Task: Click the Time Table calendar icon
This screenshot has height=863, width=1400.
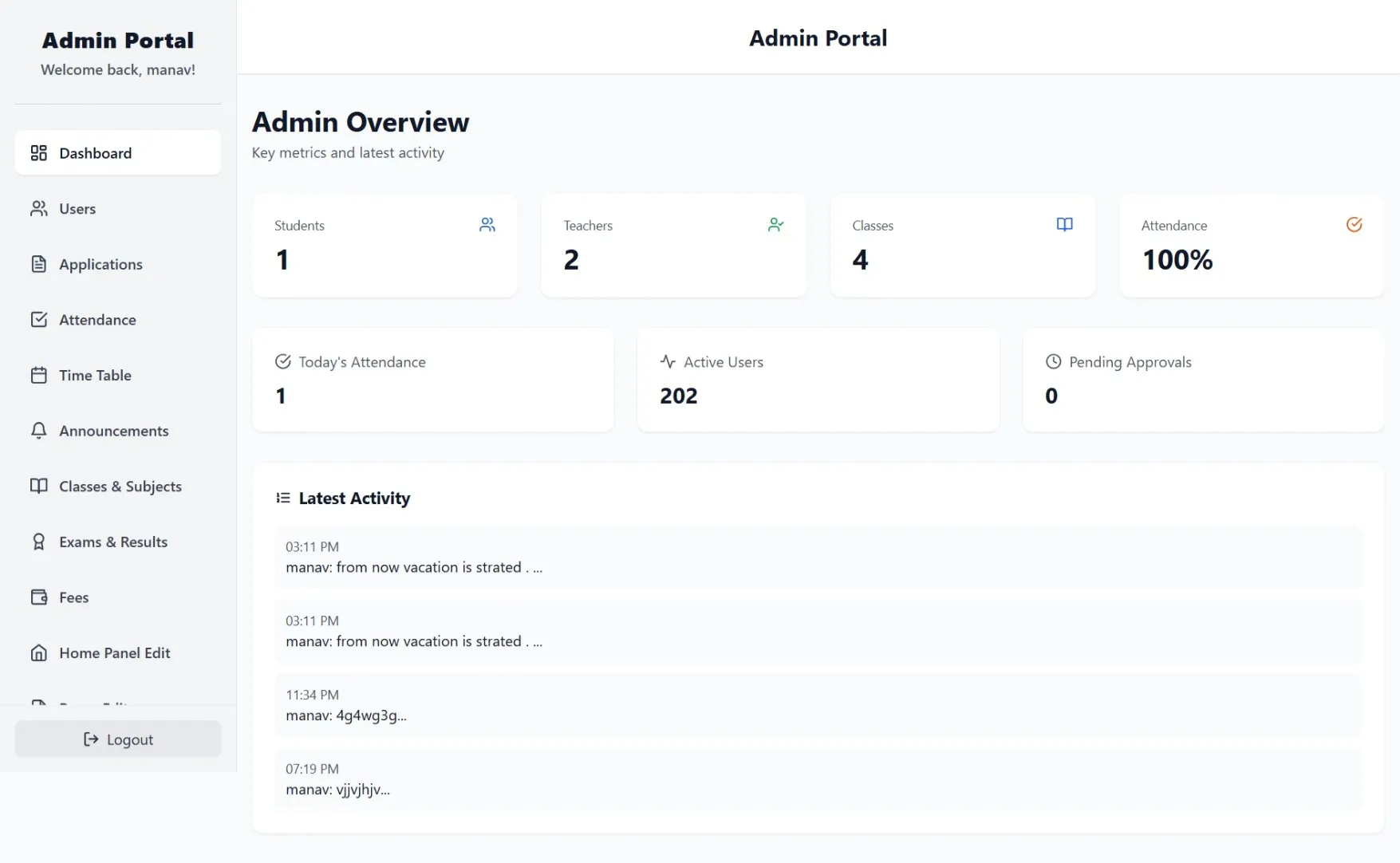Action: tap(39, 375)
